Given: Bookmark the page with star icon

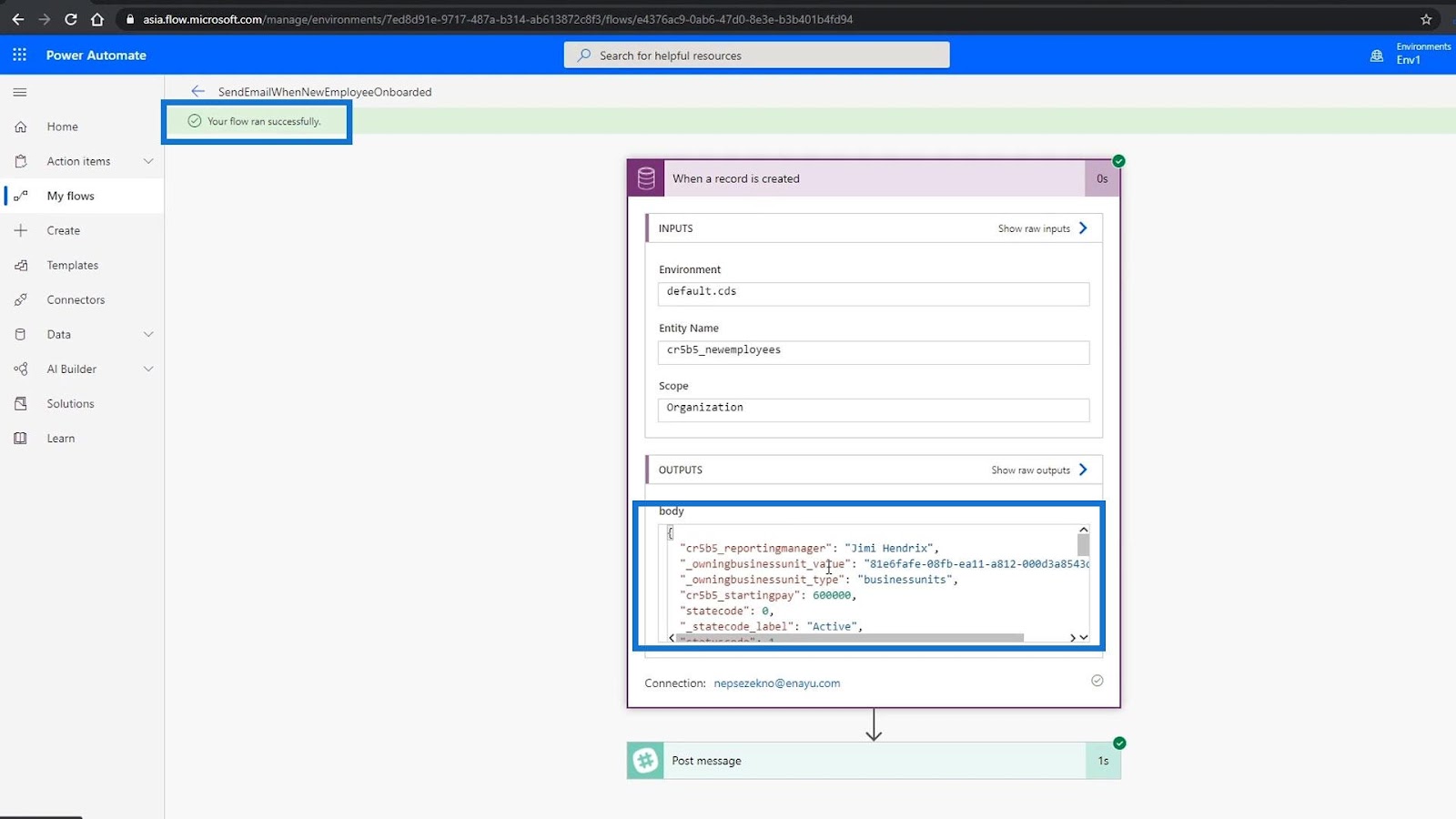Looking at the screenshot, I should (x=1426, y=19).
